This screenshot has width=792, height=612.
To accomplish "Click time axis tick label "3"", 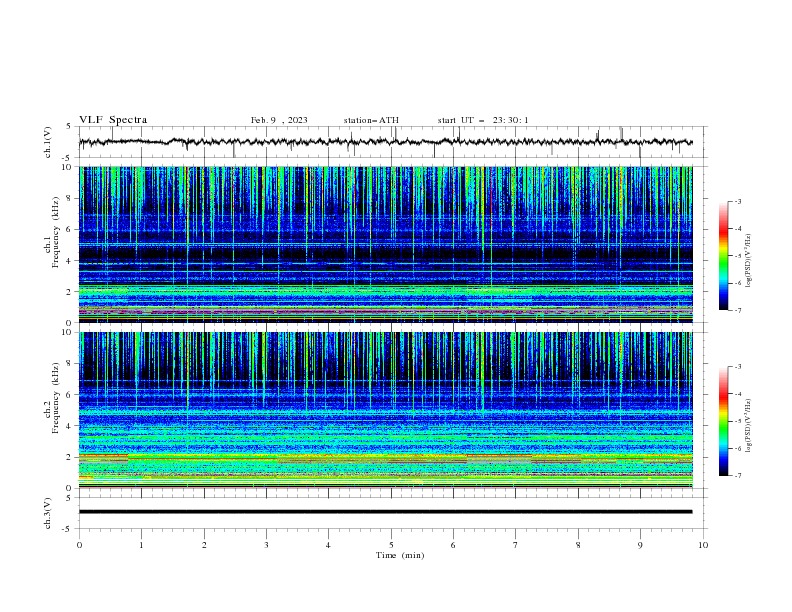I will pos(266,545).
